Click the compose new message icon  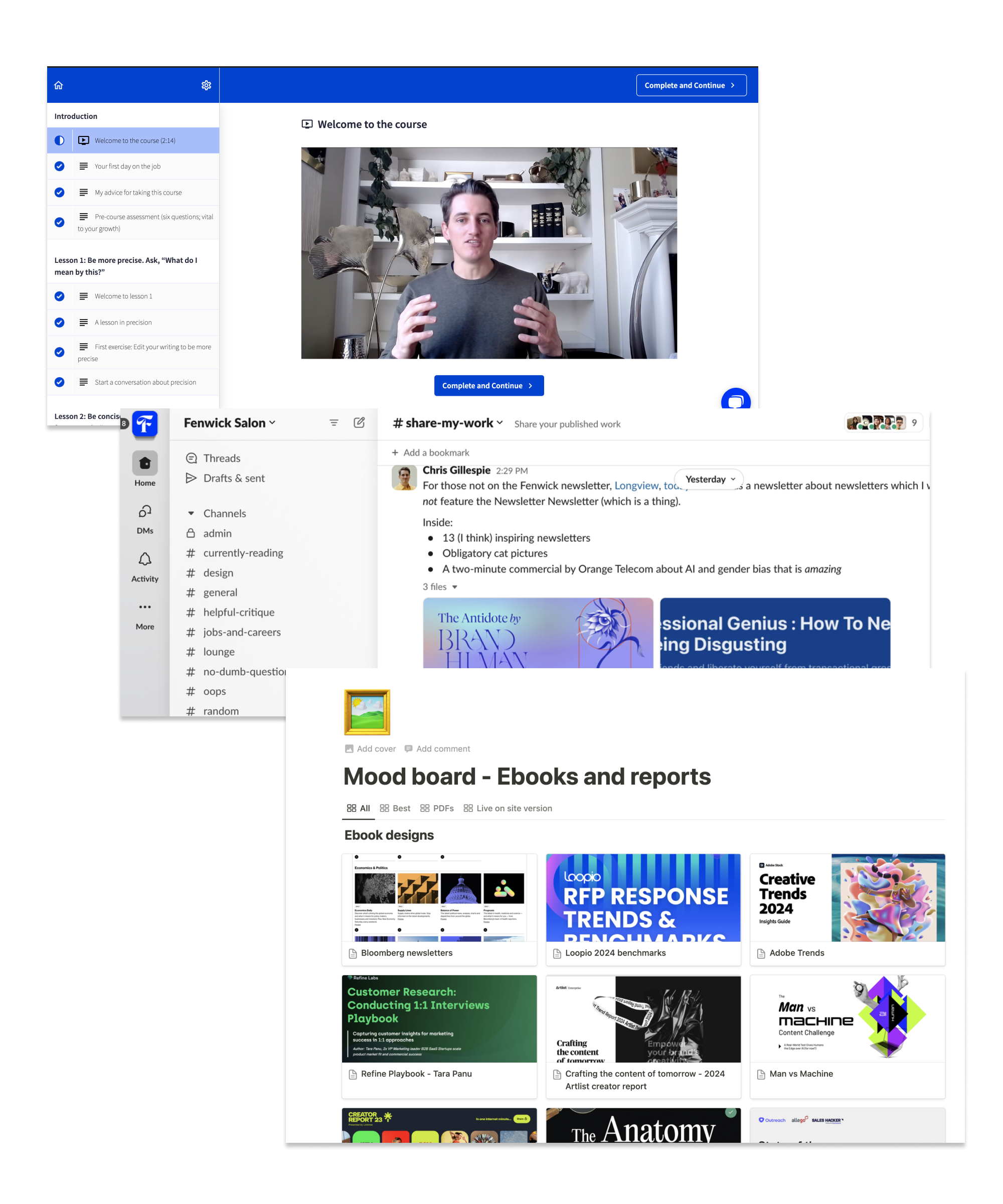coord(360,423)
